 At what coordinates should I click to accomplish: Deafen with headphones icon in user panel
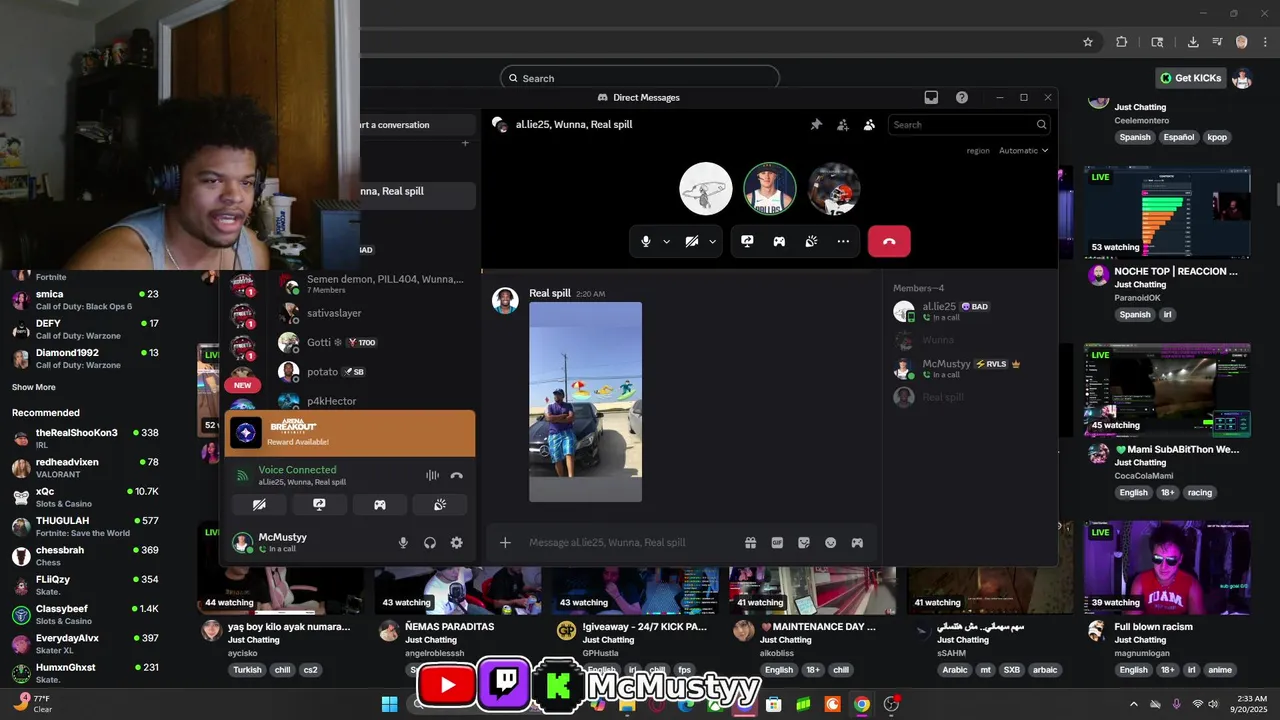[x=430, y=543]
